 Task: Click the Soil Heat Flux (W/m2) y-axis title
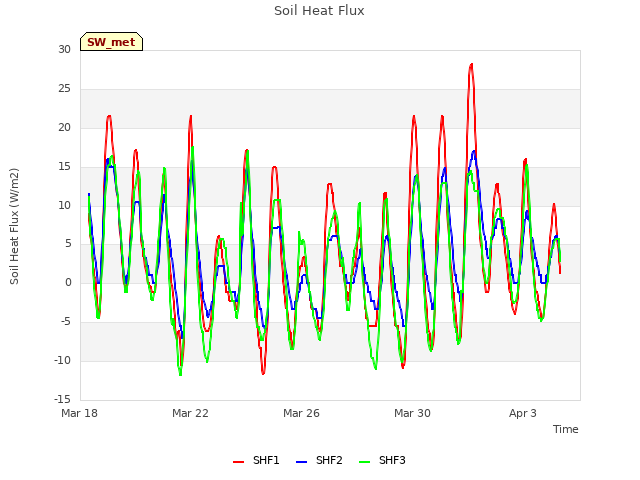pos(14,226)
